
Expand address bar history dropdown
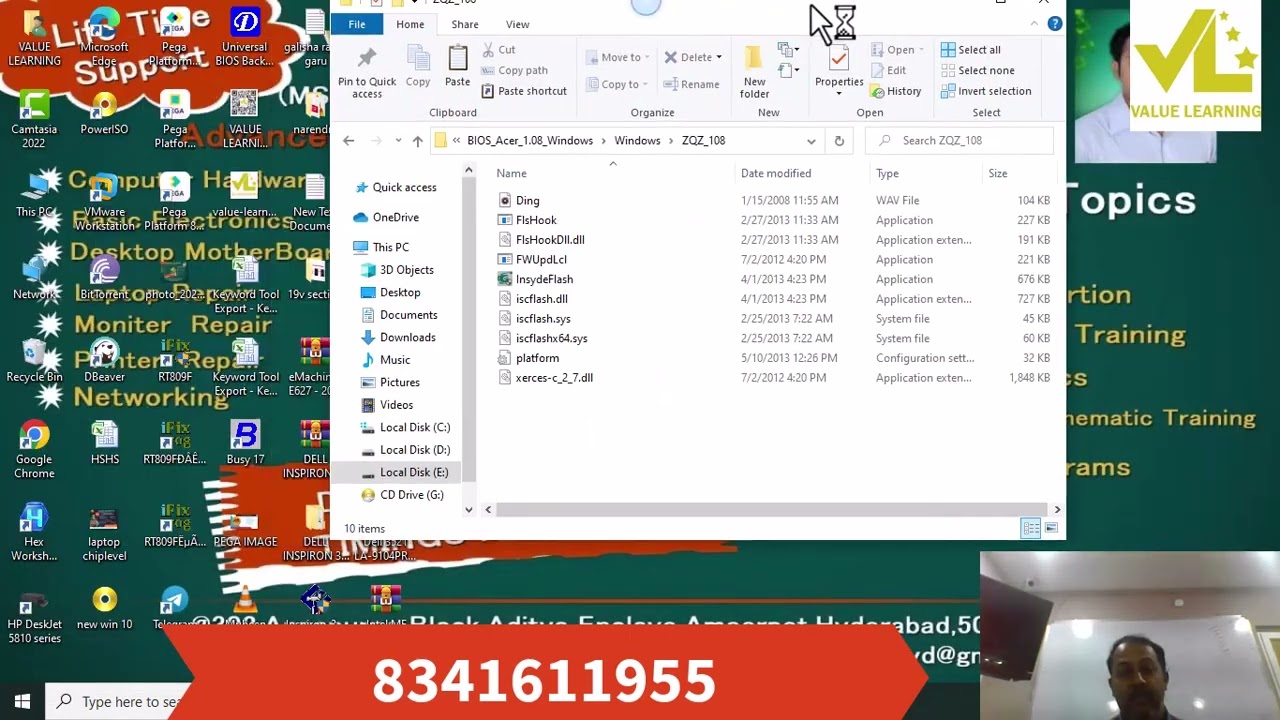coord(811,141)
